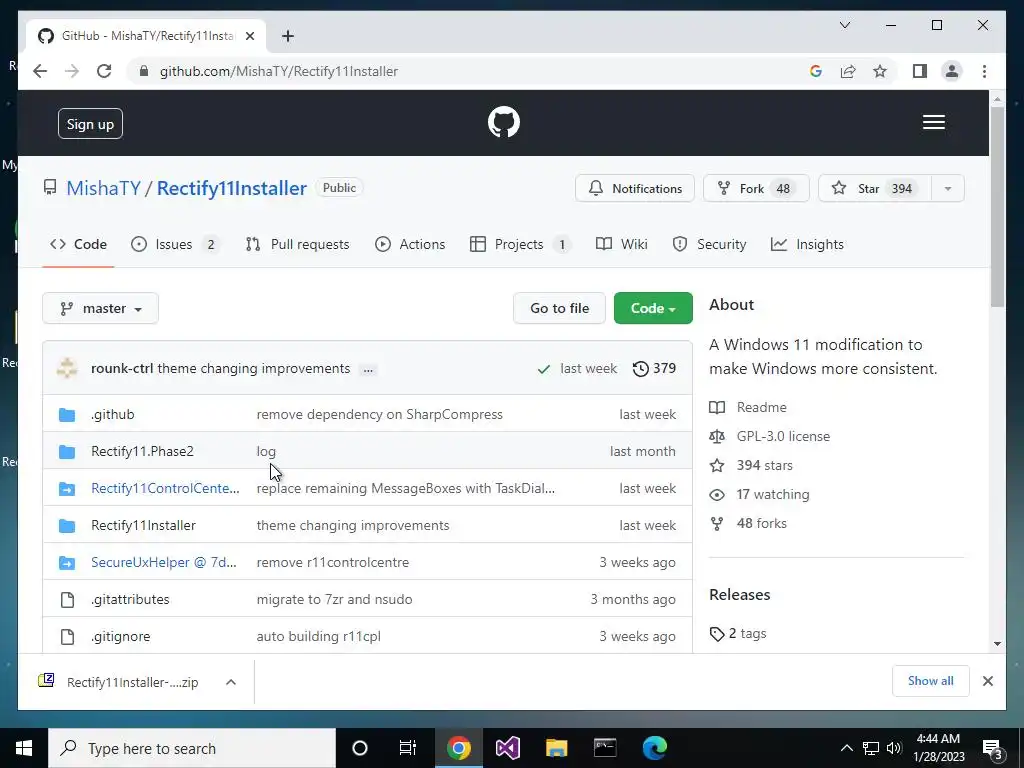Open the Rectify11Installer repository title link
The width and height of the screenshot is (1024, 768).
(x=232, y=188)
